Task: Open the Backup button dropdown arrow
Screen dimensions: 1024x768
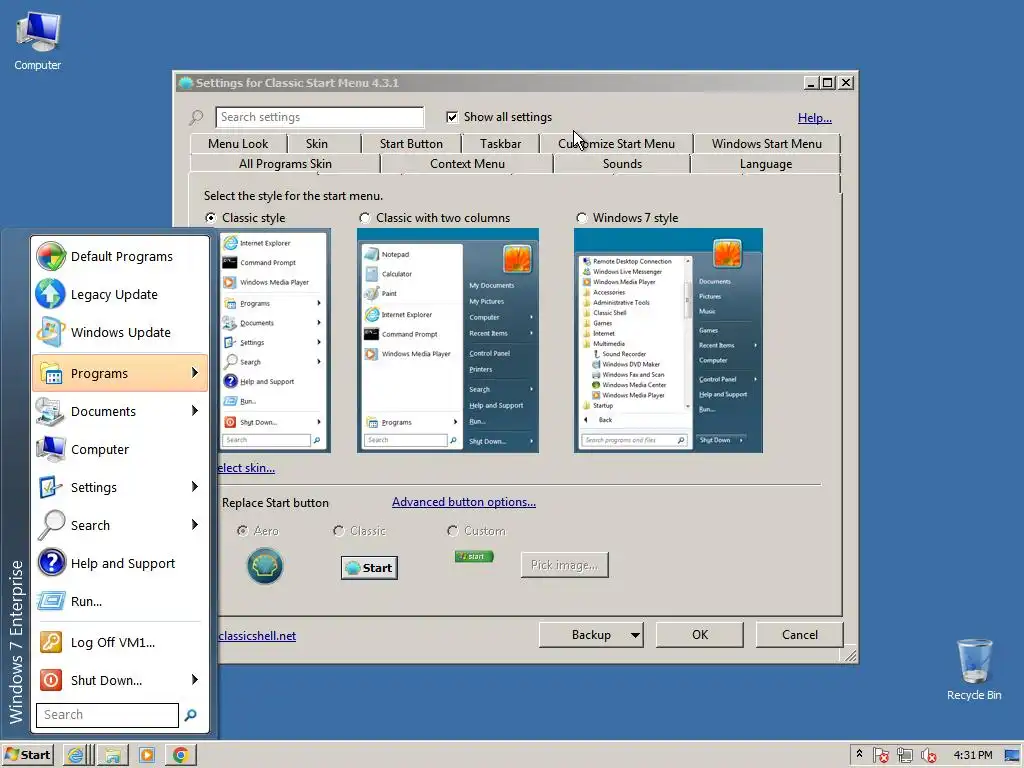Action: [x=635, y=635]
